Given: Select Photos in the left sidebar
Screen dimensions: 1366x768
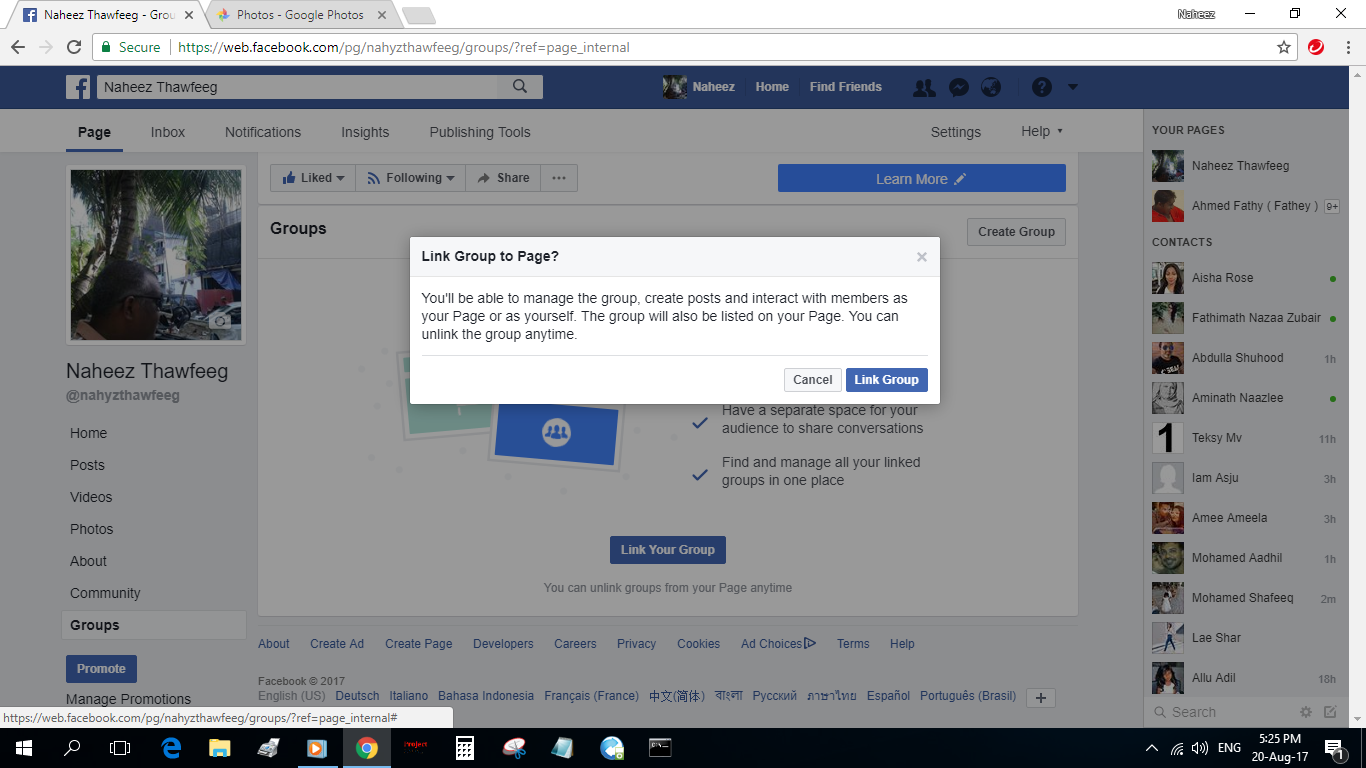Looking at the screenshot, I should (92, 529).
